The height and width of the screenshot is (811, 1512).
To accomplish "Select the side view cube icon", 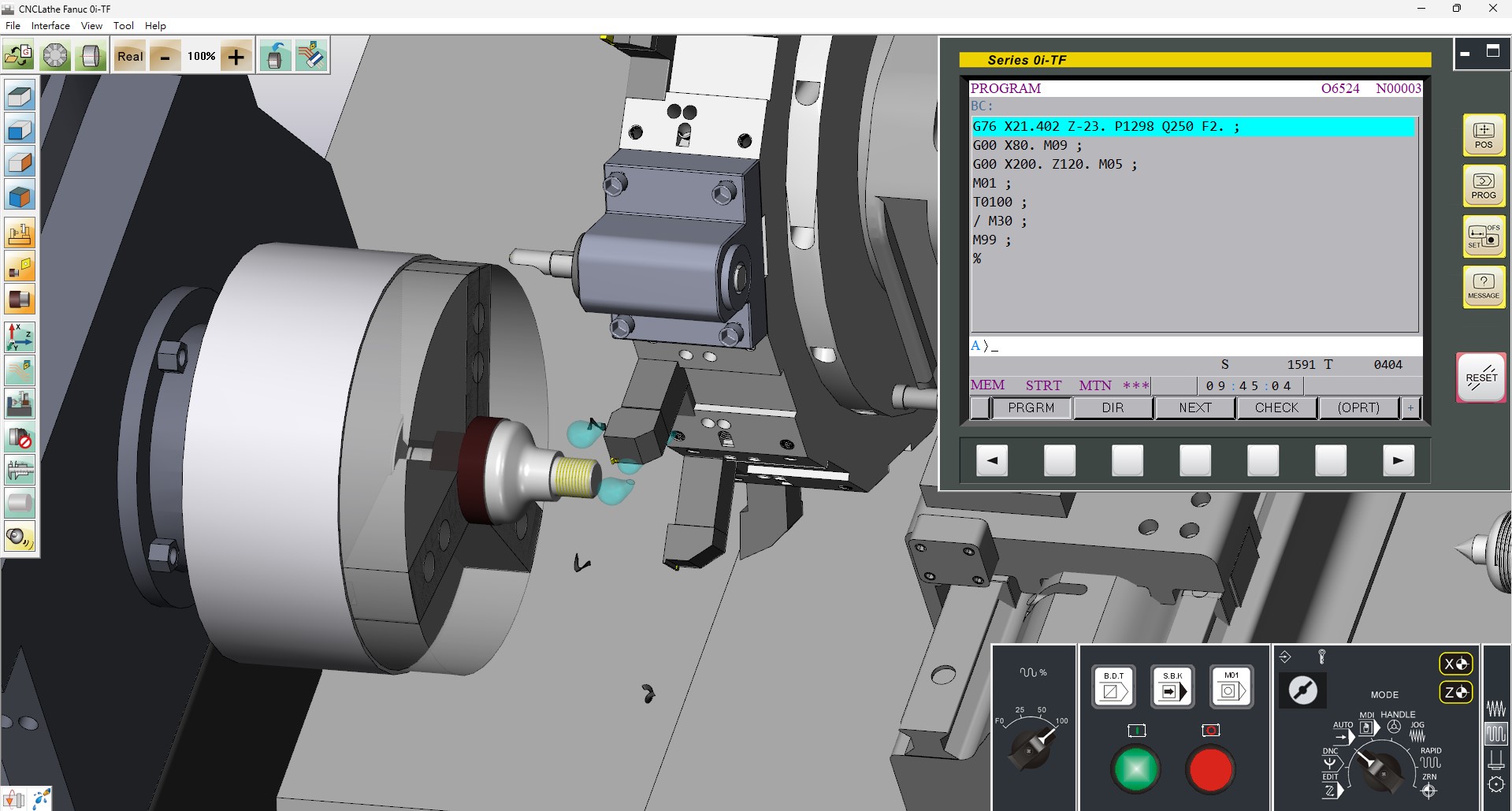I will pyautogui.click(x=20, y=162).
